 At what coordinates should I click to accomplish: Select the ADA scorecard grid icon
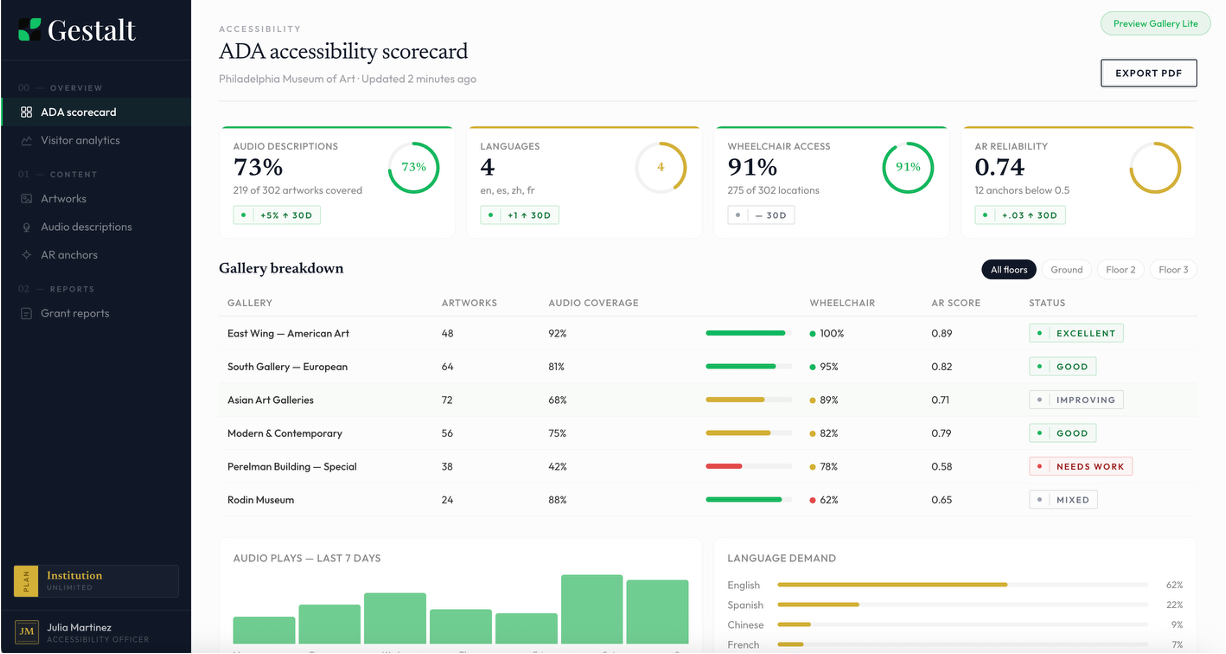click(x=26, y=113)
